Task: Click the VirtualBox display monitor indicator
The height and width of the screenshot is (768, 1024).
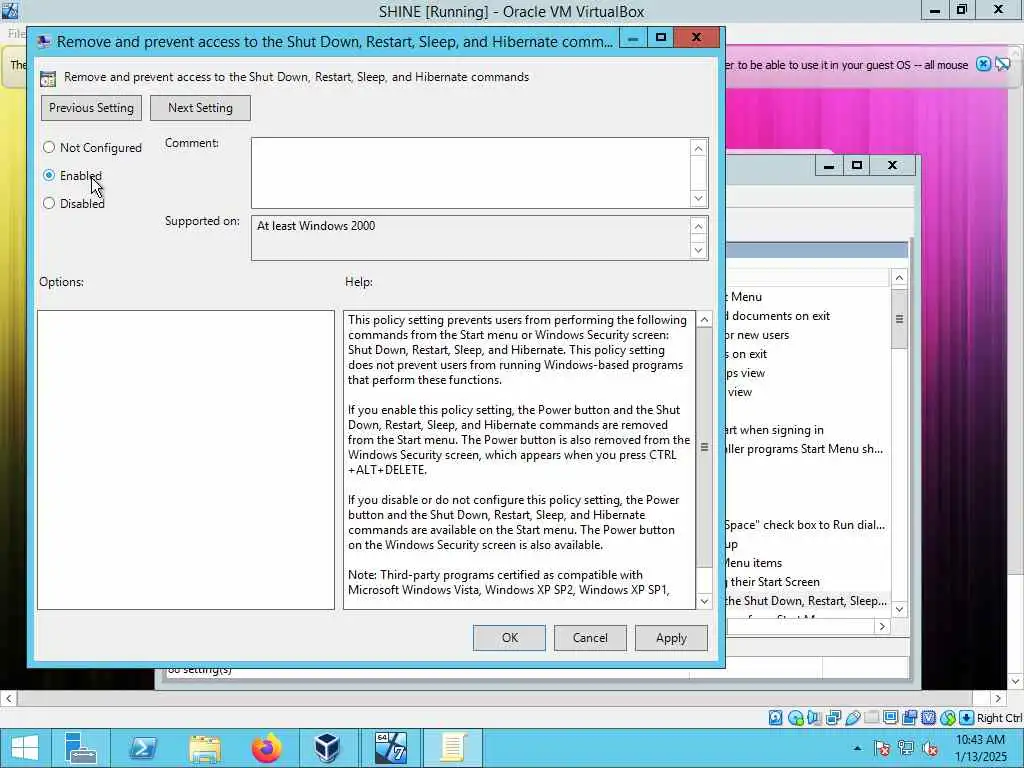Action: [x=890, y=718]
